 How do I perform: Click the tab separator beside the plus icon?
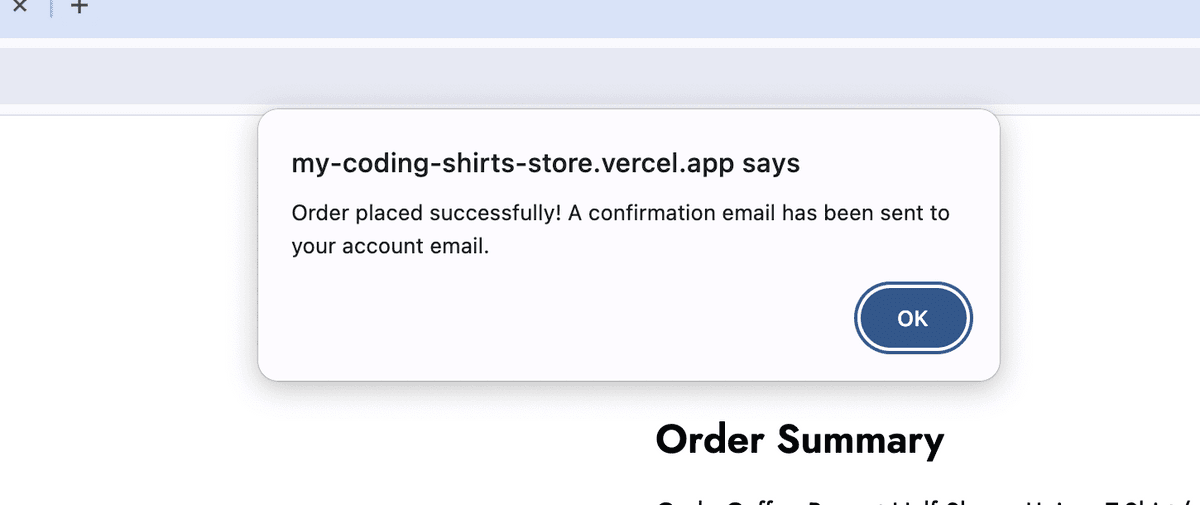[50, 6]
